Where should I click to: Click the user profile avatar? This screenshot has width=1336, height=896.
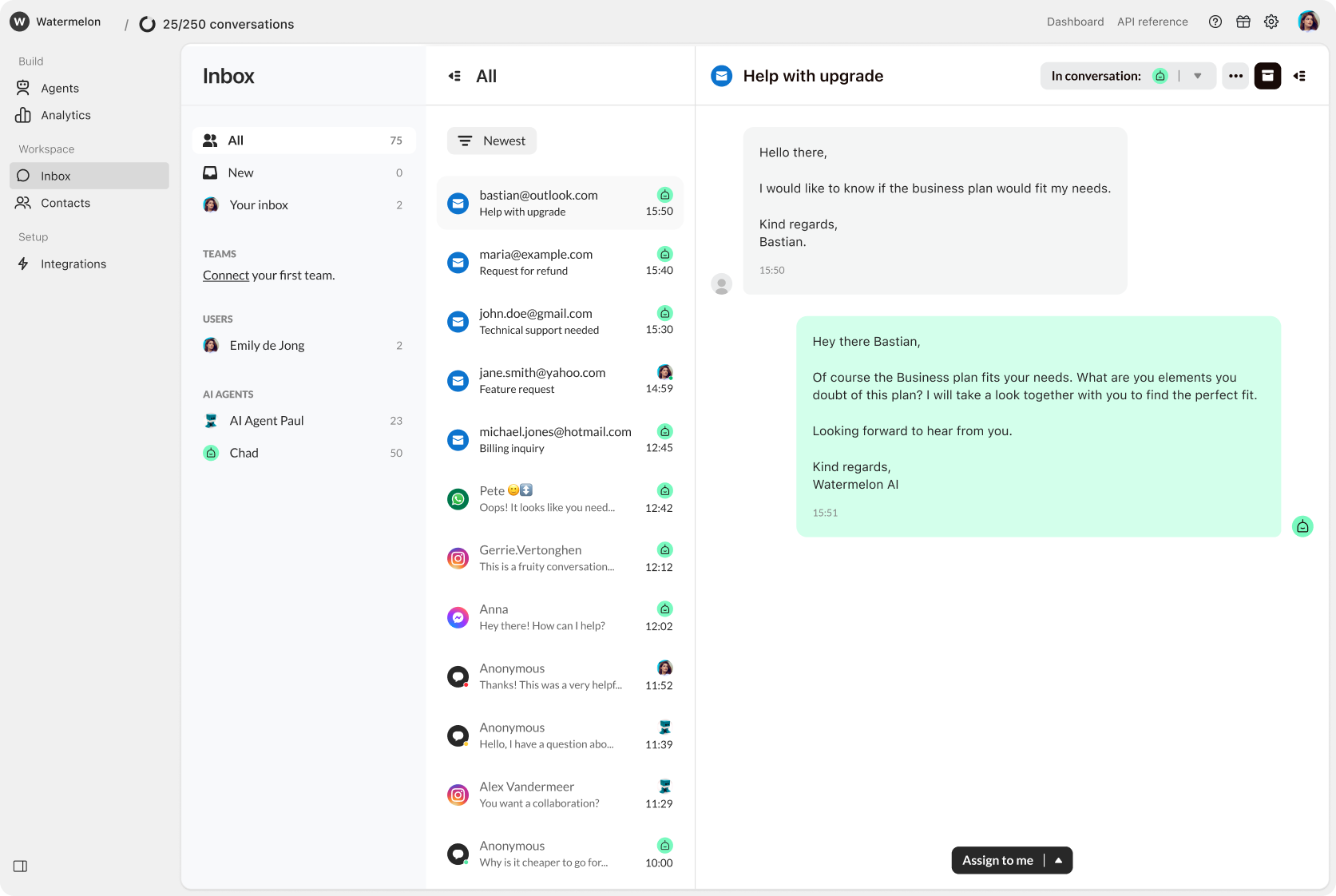click(1308, 22)
